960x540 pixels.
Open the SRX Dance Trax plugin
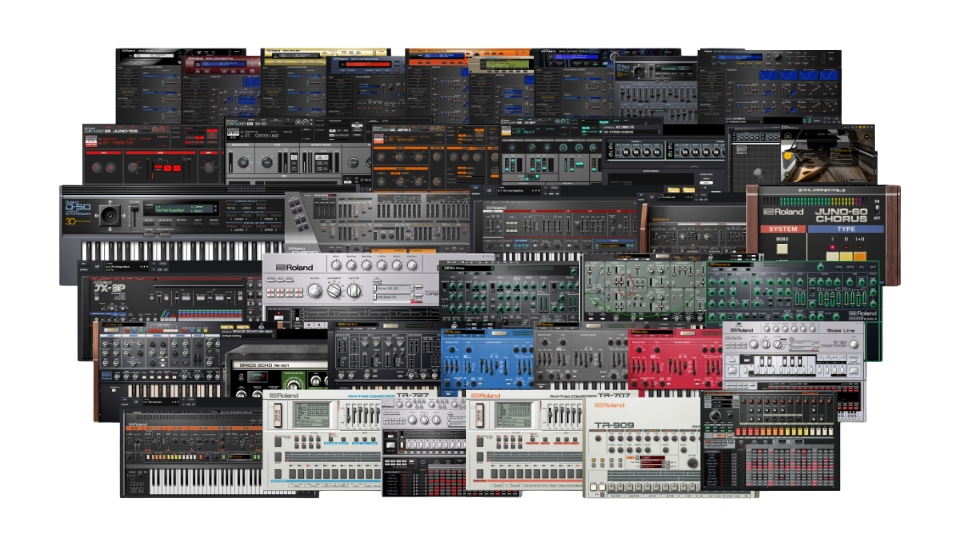point(575,83)
